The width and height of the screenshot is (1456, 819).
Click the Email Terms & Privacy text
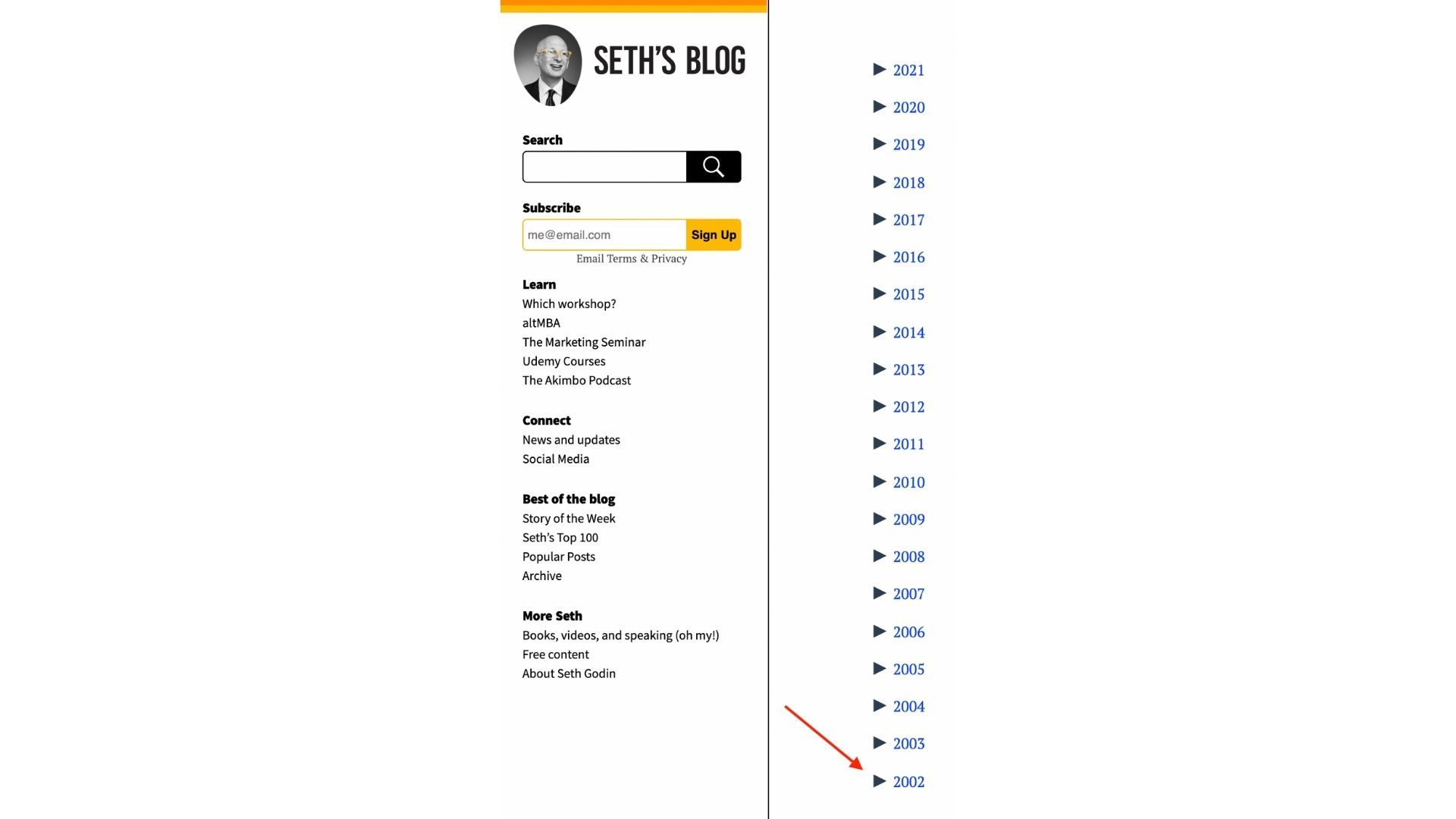[631, 258]
